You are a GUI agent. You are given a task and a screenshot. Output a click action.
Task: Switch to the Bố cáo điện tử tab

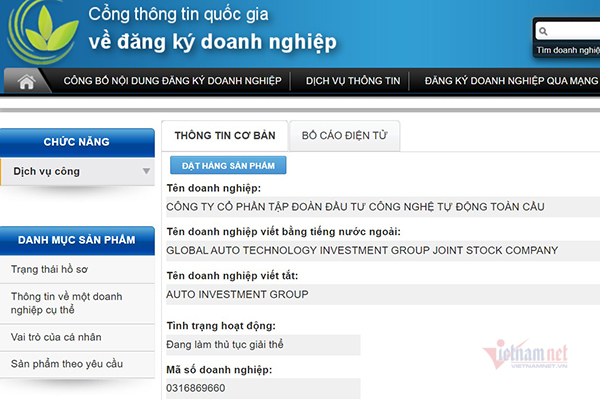tap(344, 135)
